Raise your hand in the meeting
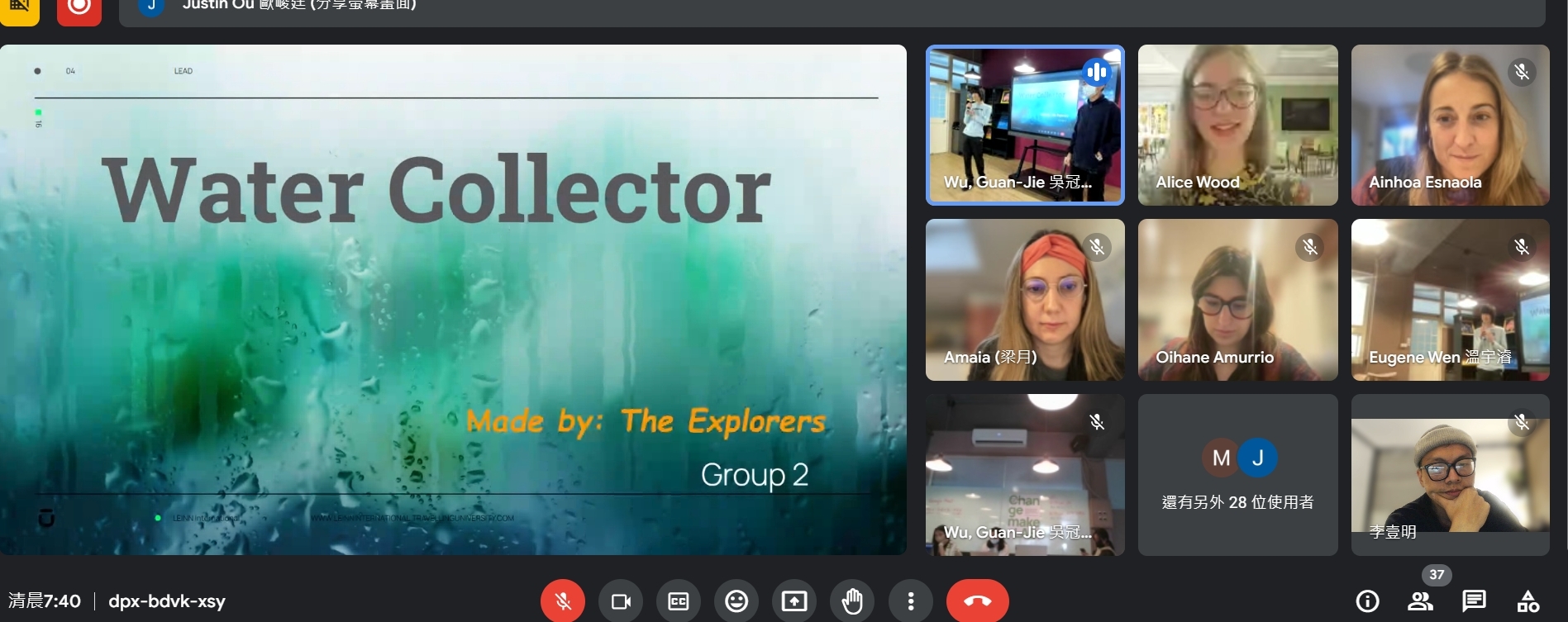Screen dimensions: 1568x622 pyautogui.click(x=851, y=601)
